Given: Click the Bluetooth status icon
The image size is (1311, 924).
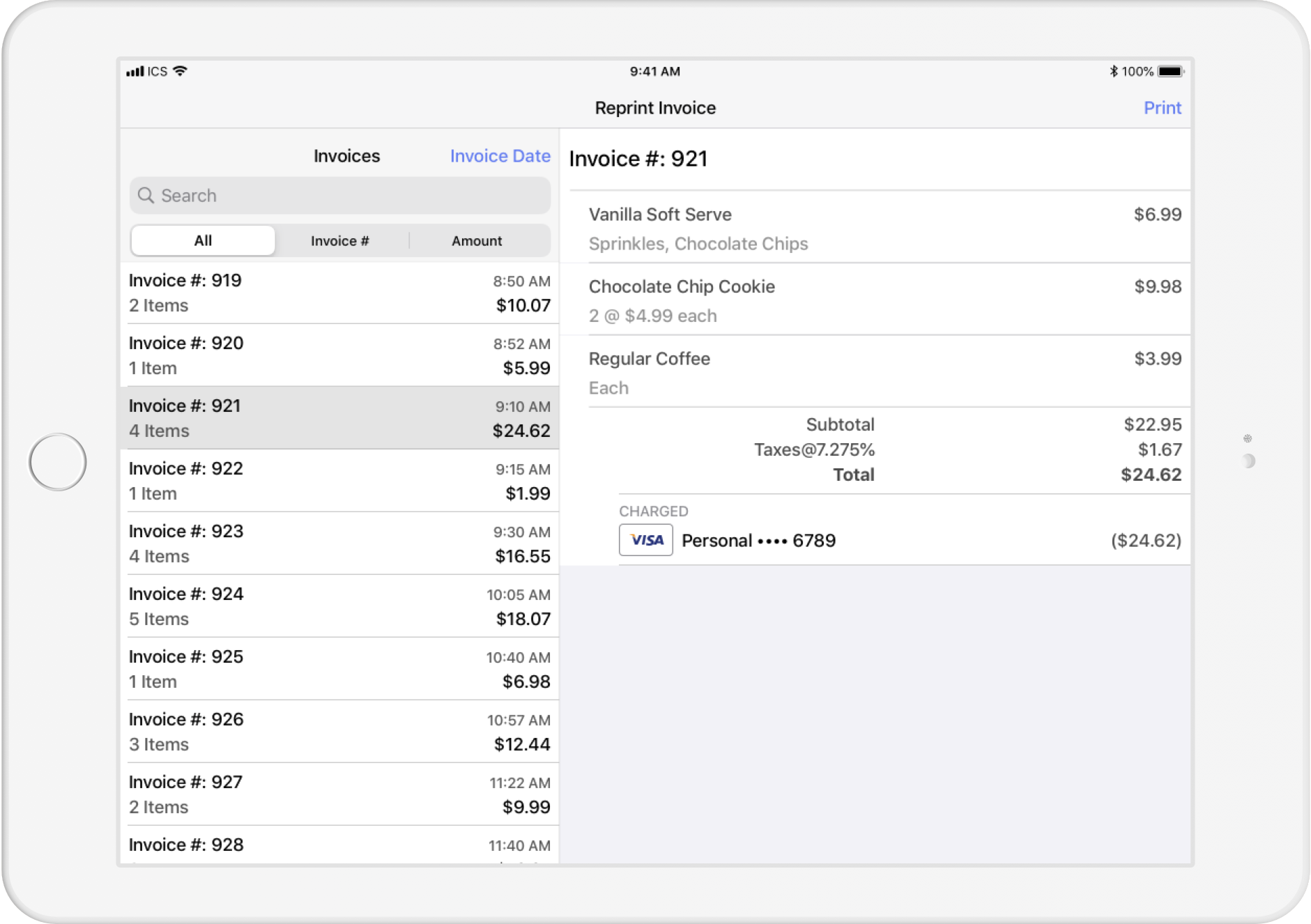Looking at the screenshot, I should click(x=1113, y=71).
